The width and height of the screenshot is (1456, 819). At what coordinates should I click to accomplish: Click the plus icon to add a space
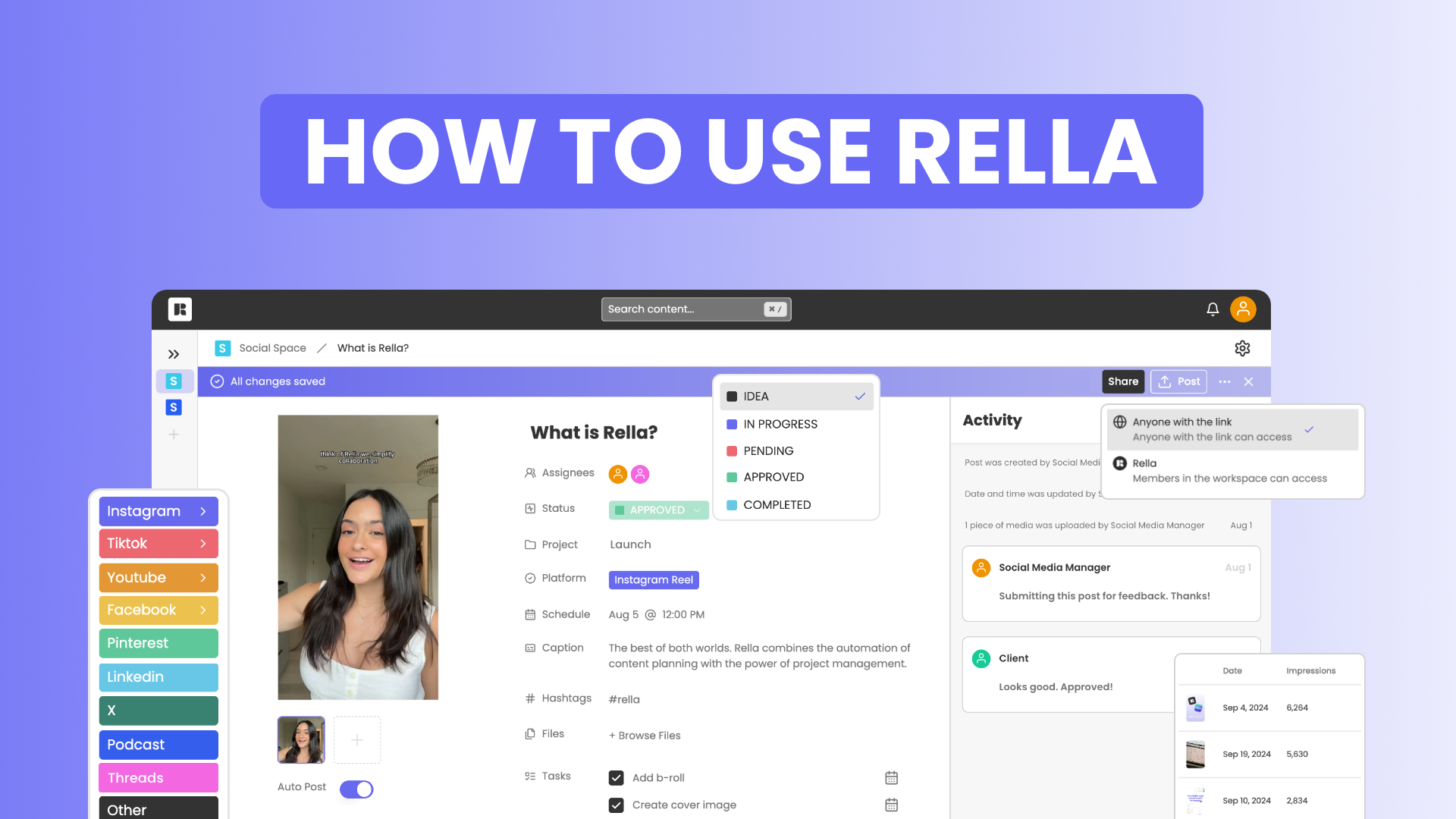pyautogui.click(x=173, y=434)
